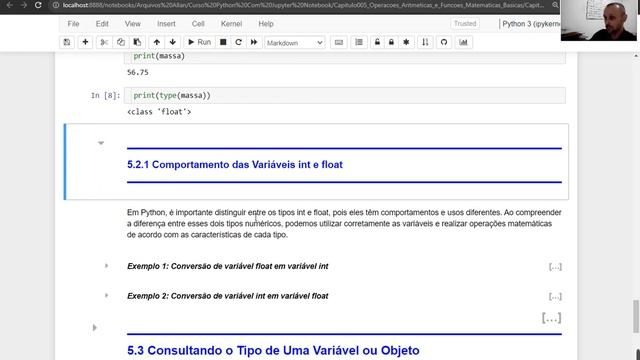Click the output <class 'float'>
The height and width of the screenshot is (360, 640).
coord(159,111)
